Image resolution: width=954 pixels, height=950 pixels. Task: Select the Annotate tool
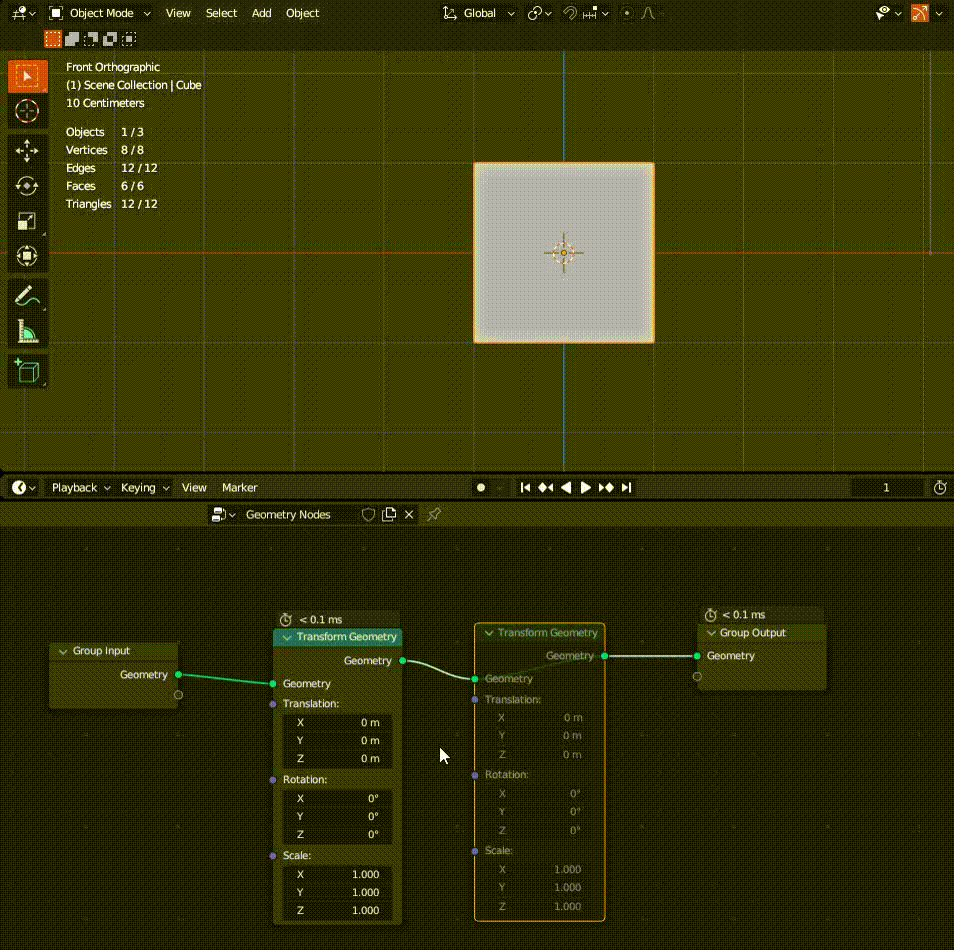click(x=27, y=296)
